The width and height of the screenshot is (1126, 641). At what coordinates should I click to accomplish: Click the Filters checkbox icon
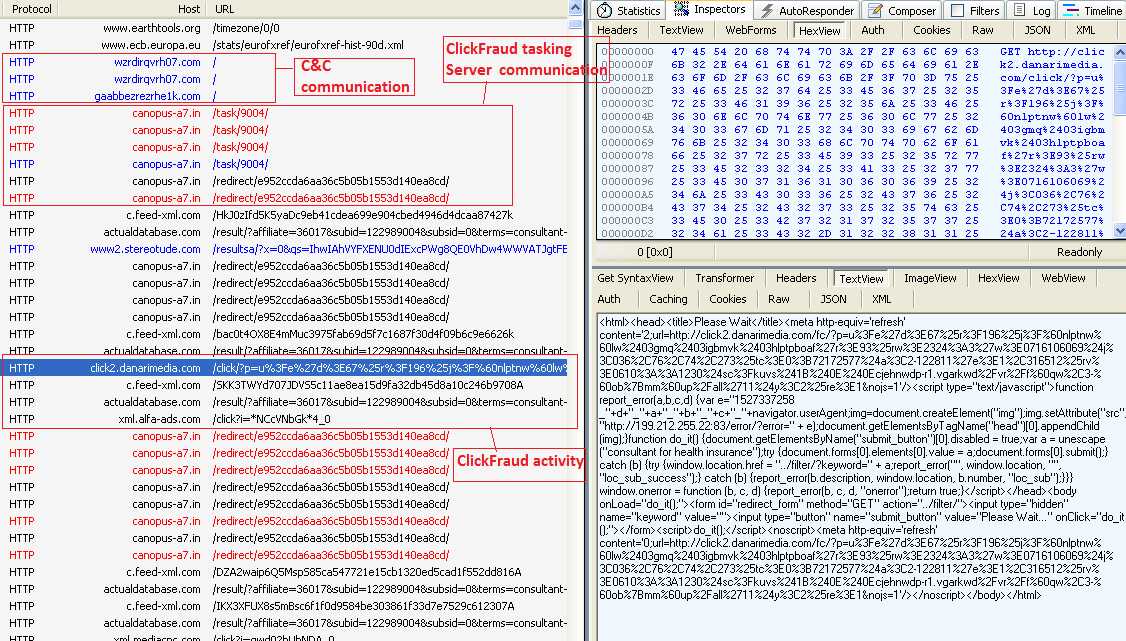pyautogui.click(x=957, y=11)
